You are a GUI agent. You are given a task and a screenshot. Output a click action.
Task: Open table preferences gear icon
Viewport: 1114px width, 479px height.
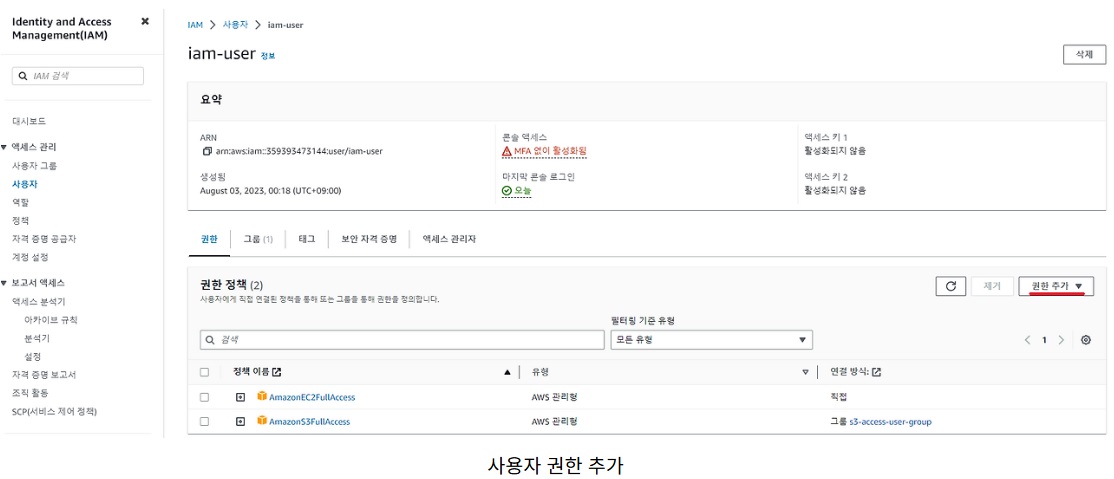point(1086,340)
